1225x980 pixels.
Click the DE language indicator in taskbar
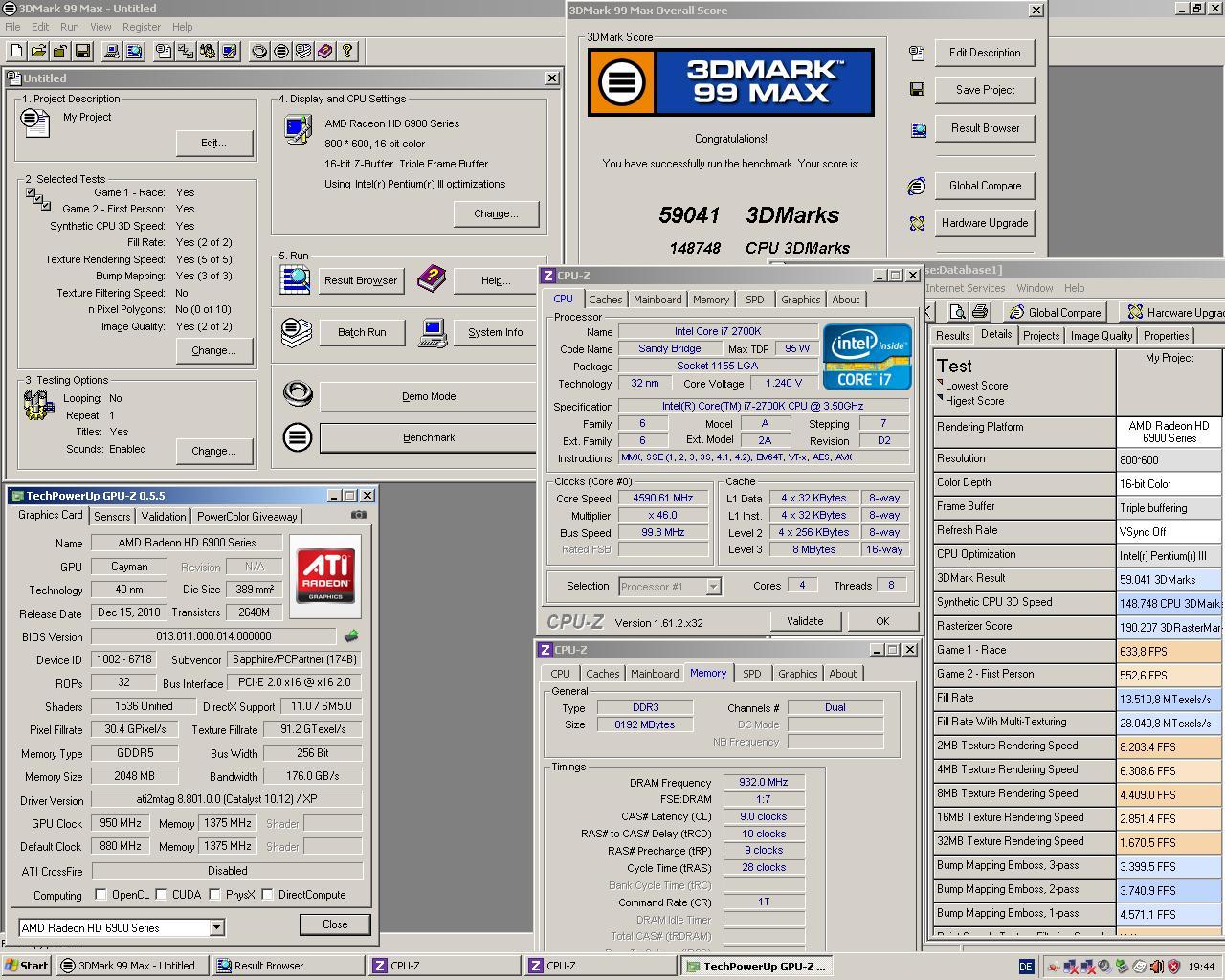pyautogui.click(x=1026, y=967)
